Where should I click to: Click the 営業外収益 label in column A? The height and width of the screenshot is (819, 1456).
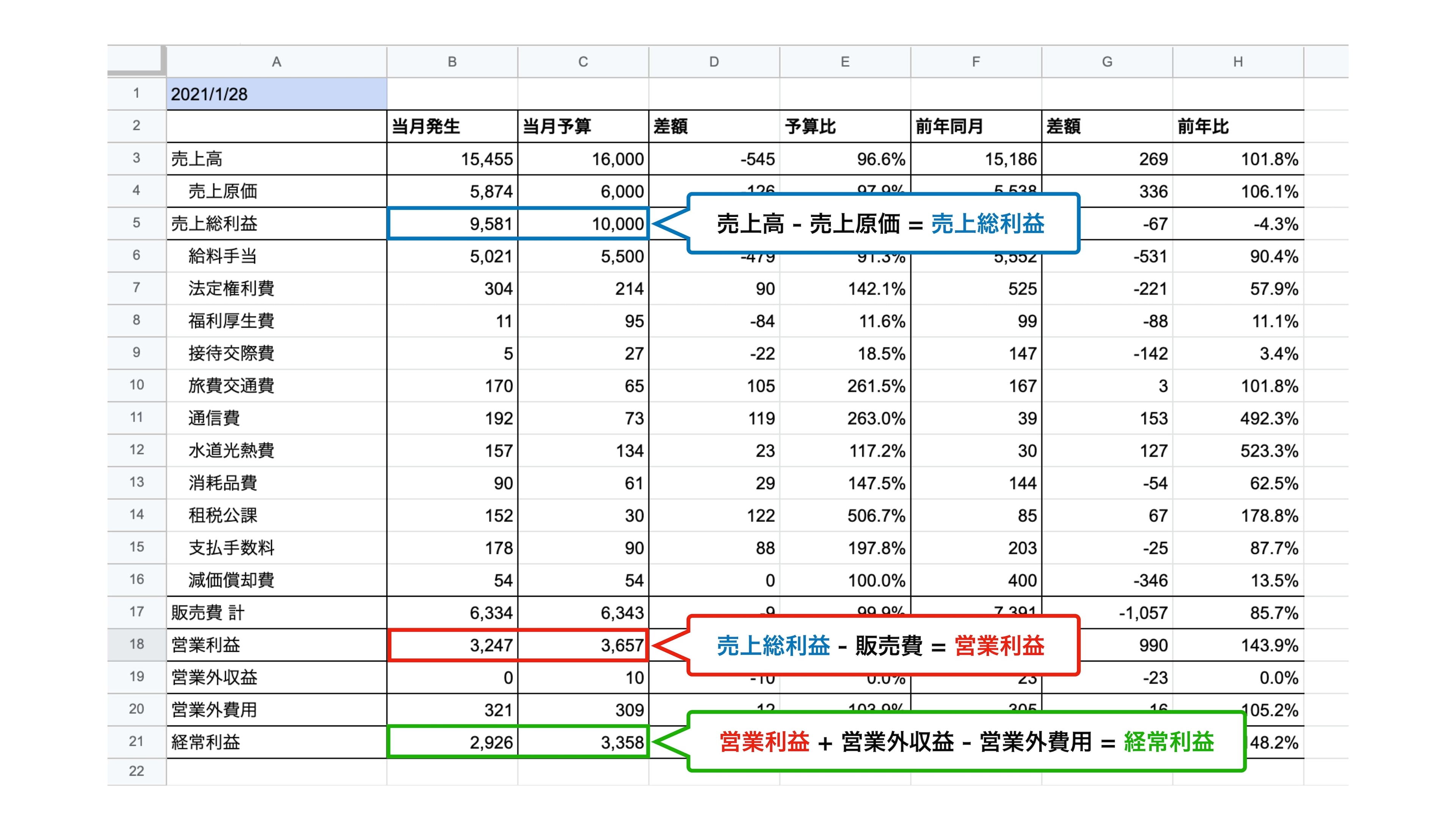click(276, 677)
